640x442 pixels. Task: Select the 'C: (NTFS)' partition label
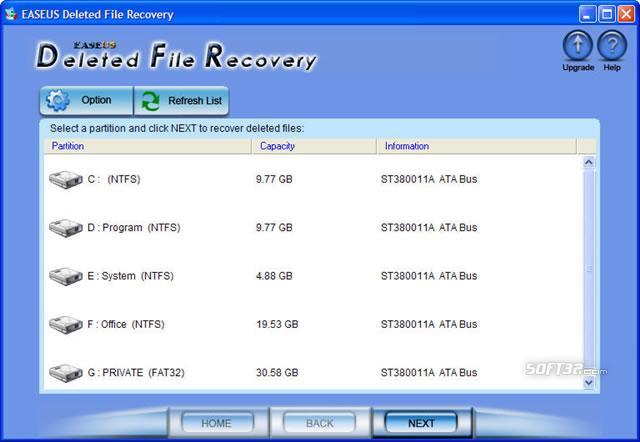[x=114, y=179]
